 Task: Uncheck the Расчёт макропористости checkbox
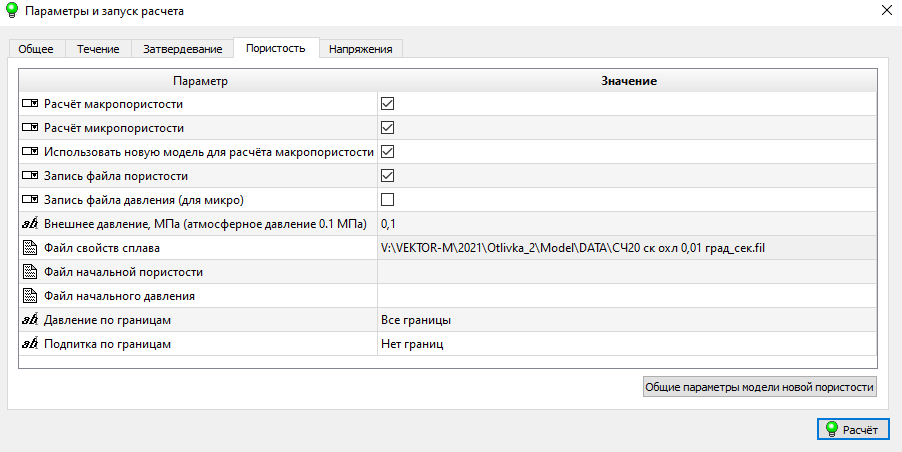tap(387, 104)
